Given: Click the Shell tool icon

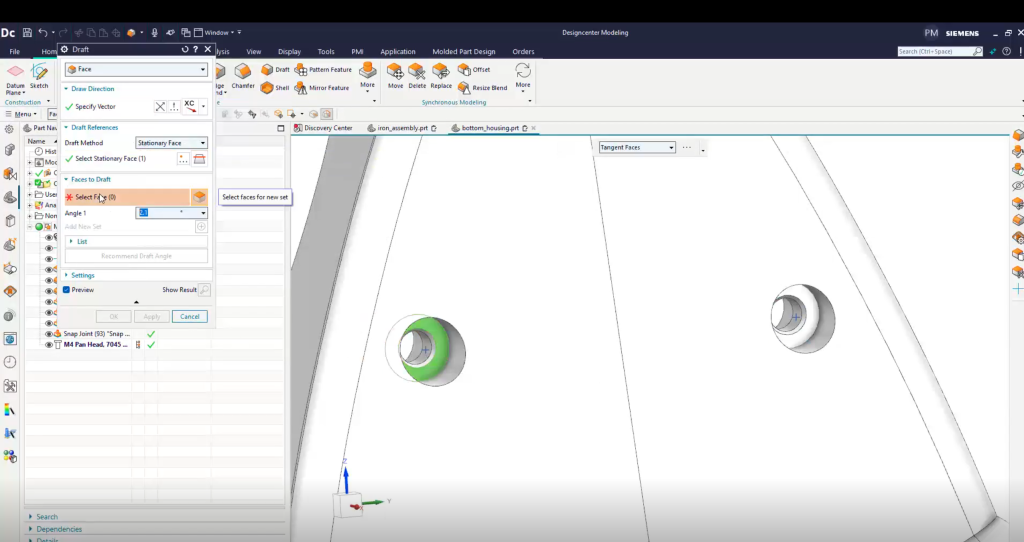Looking at the screenshot, I should (267, 88).
